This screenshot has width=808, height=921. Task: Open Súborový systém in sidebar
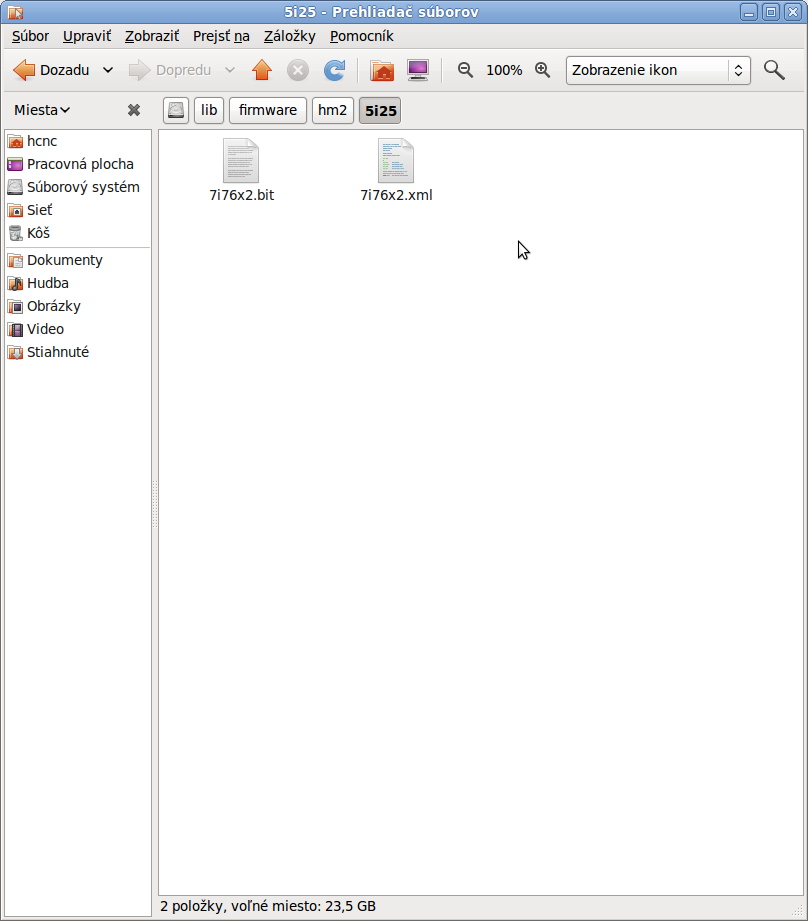pyautogui.click(x=82, y=187)
